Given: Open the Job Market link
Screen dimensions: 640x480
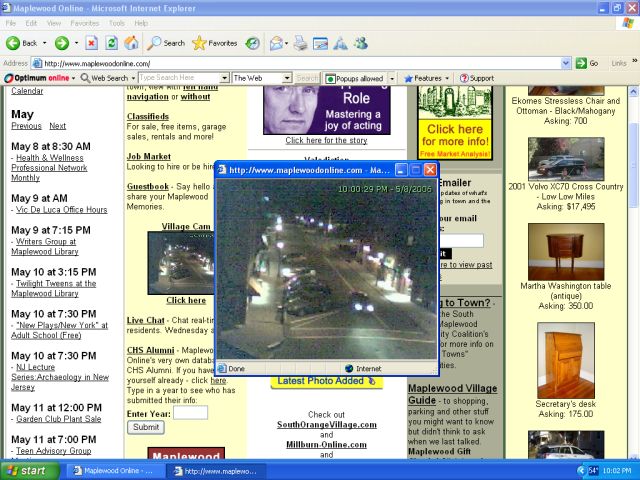Looking at the screenshot, I should (149, 156).
